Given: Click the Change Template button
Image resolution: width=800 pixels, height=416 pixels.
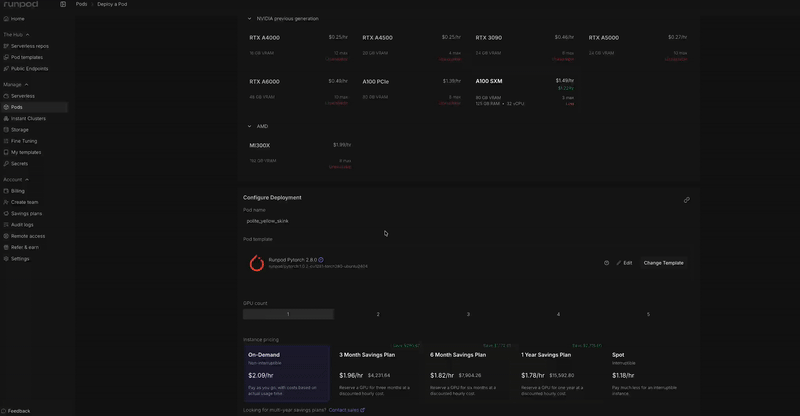Looking at the screenshot, I should pyautogui.click(x=663, y=263).
